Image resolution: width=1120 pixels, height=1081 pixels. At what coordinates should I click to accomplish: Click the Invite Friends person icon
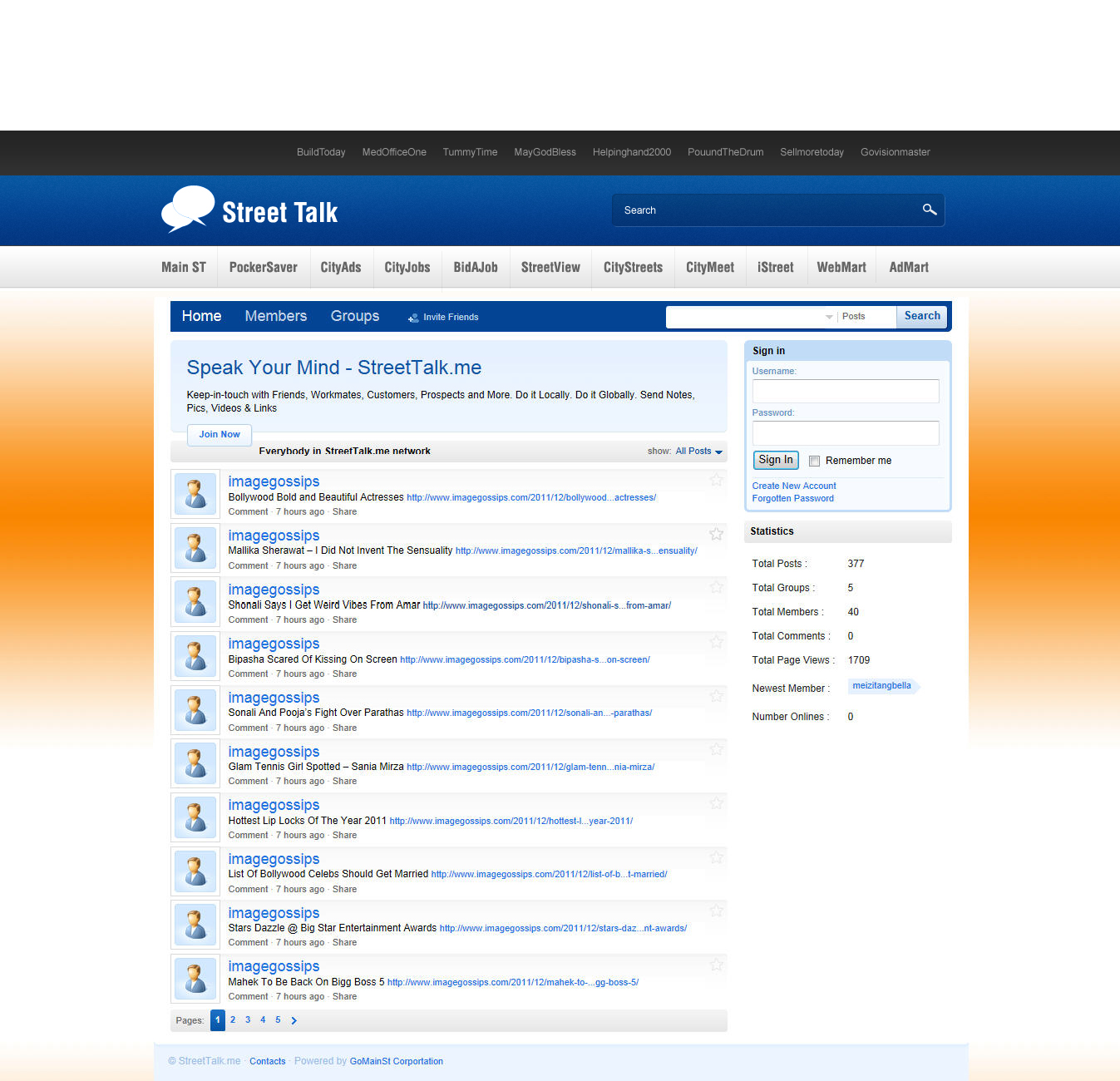pyautogui.click(x=413, y=318)
